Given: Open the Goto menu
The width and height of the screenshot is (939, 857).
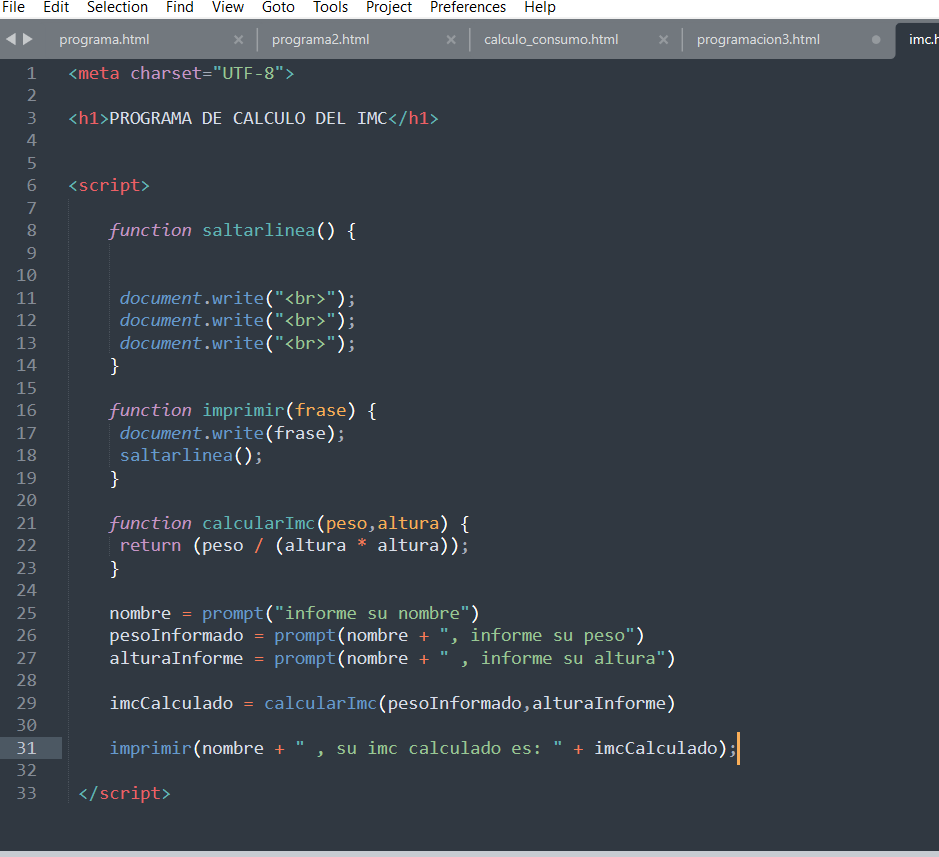Looking at the screenshot, I should (278, 7).
